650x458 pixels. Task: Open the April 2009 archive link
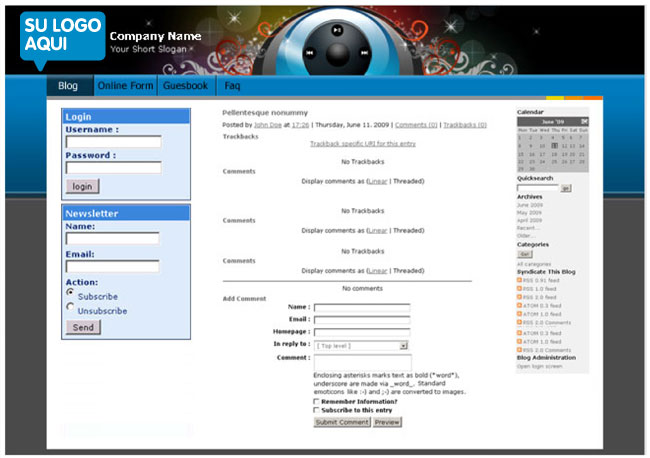click(529, 220)
